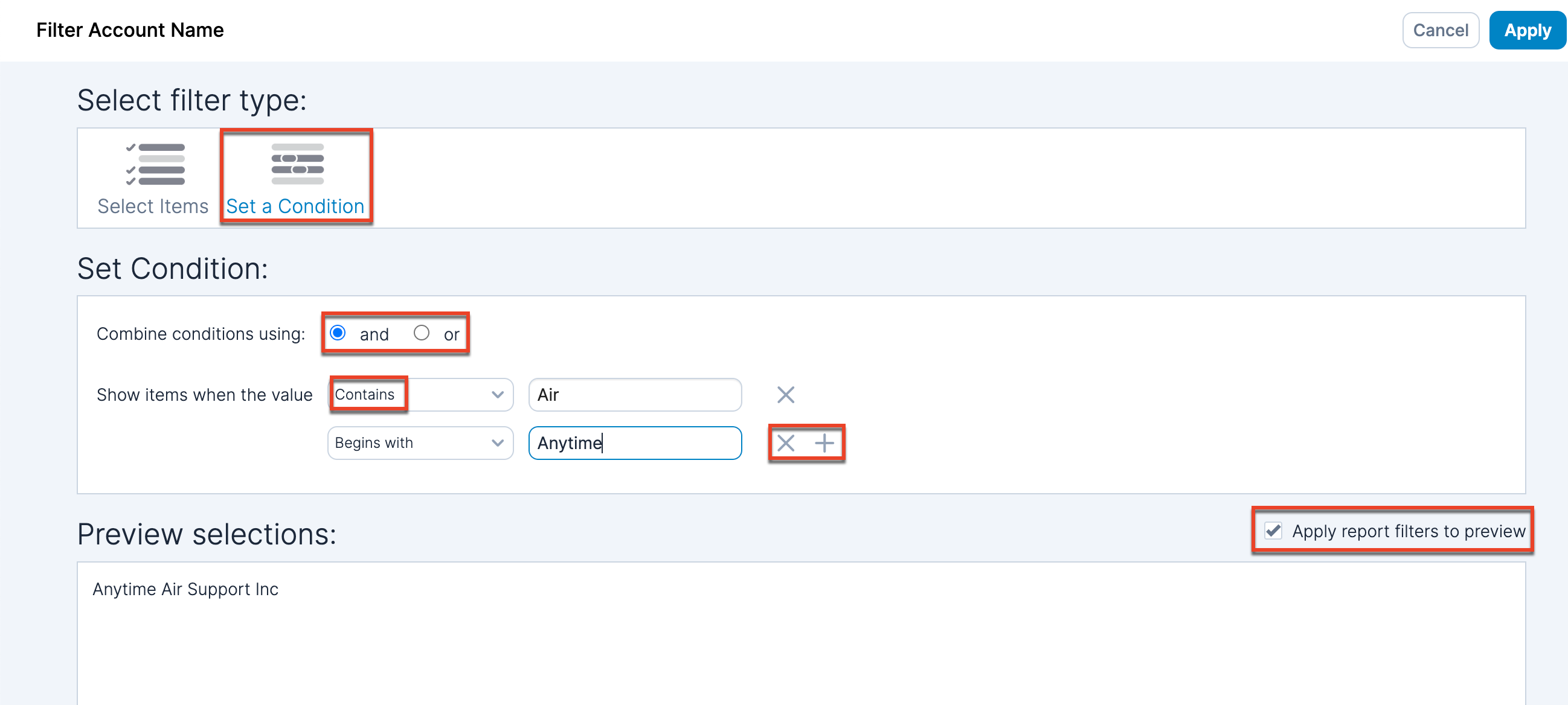Add a new condition with plus icon
Image resolution: width=1568 pixels, height=705 pixels.
824,443
